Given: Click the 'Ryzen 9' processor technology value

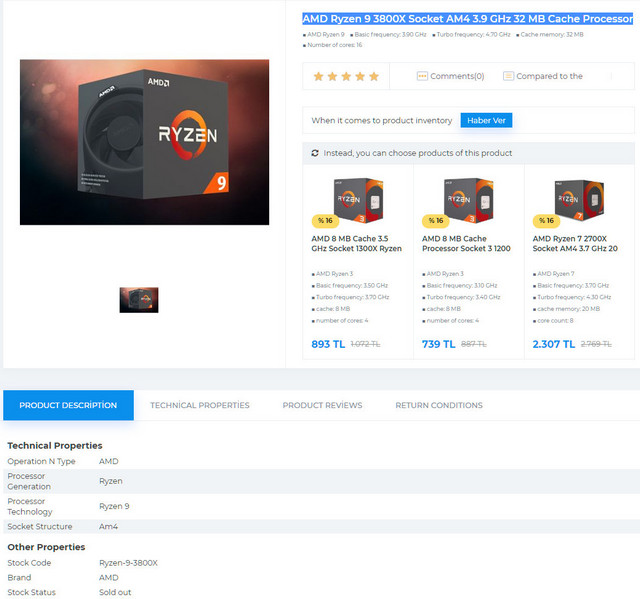Looking at the screenshot, I should tap(114, 506).
